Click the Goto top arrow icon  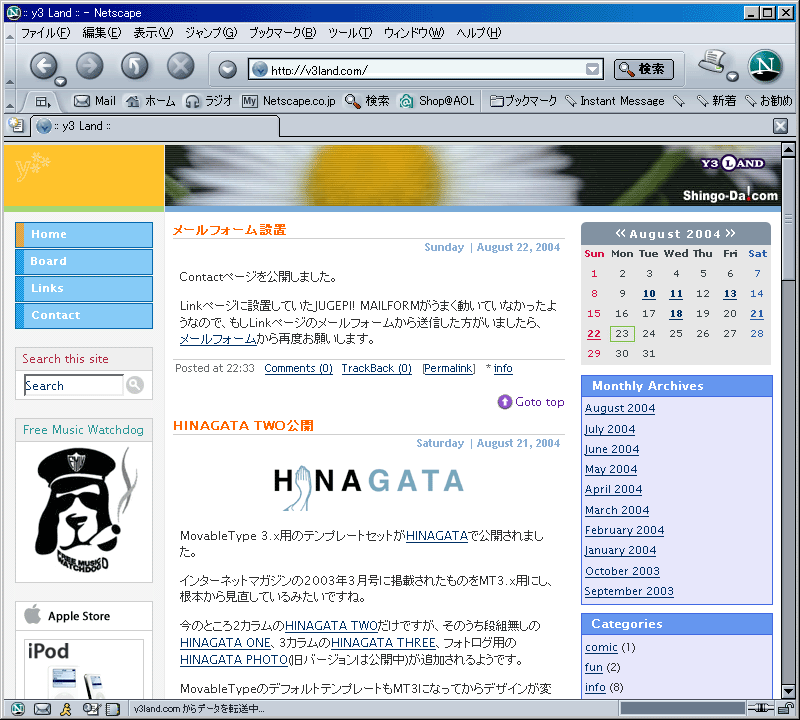(504, 402)
